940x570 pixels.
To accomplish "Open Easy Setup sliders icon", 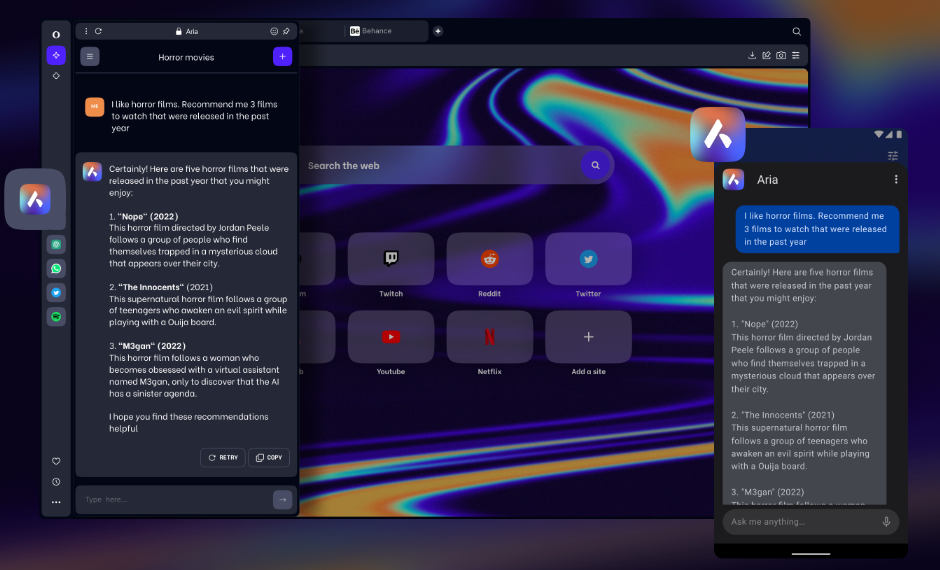I will [796, 55].
